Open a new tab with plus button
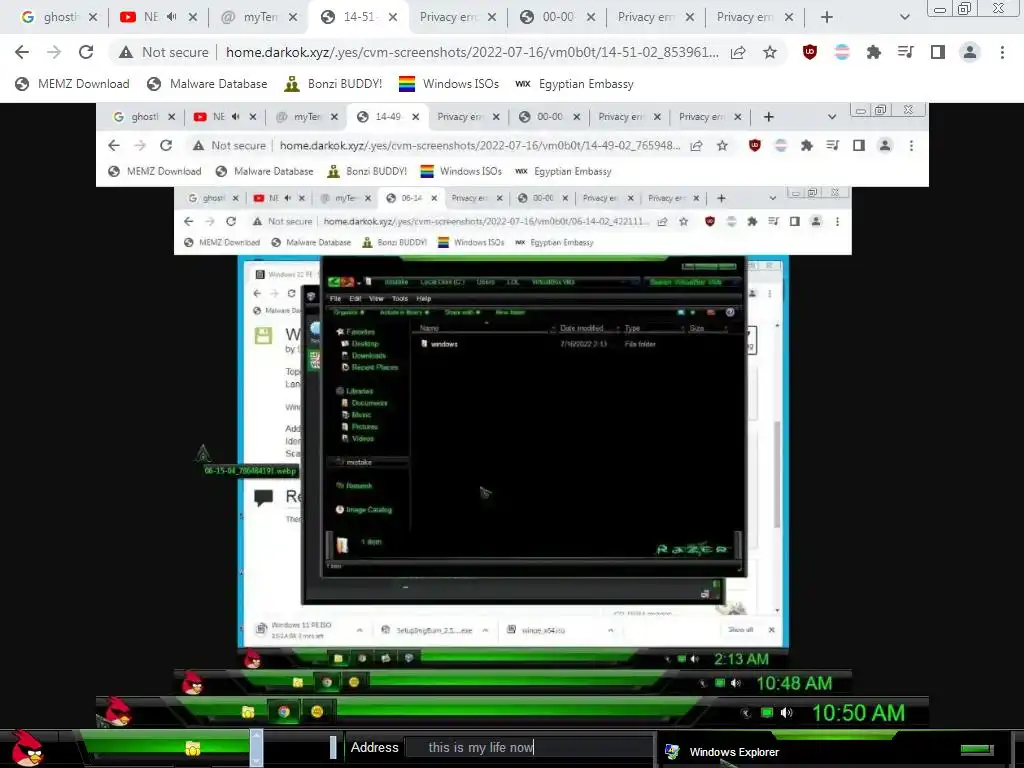 827,18
